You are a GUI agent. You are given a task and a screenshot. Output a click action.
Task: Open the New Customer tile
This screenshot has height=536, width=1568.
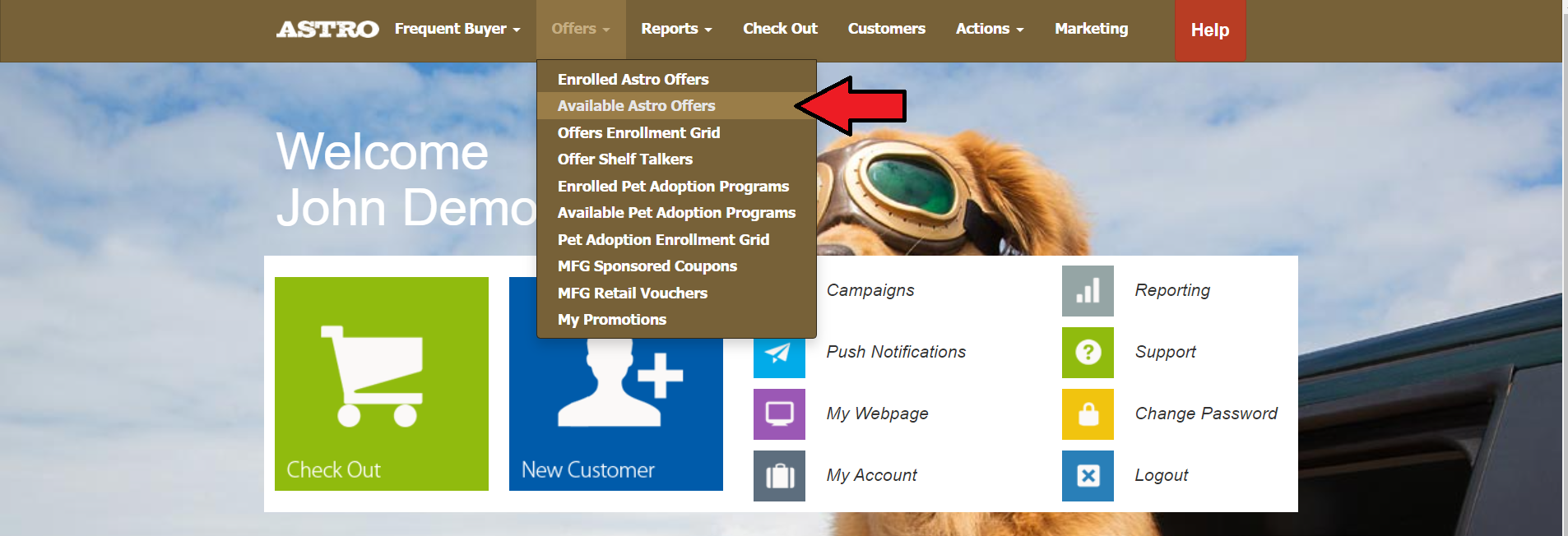click(615, 411)
